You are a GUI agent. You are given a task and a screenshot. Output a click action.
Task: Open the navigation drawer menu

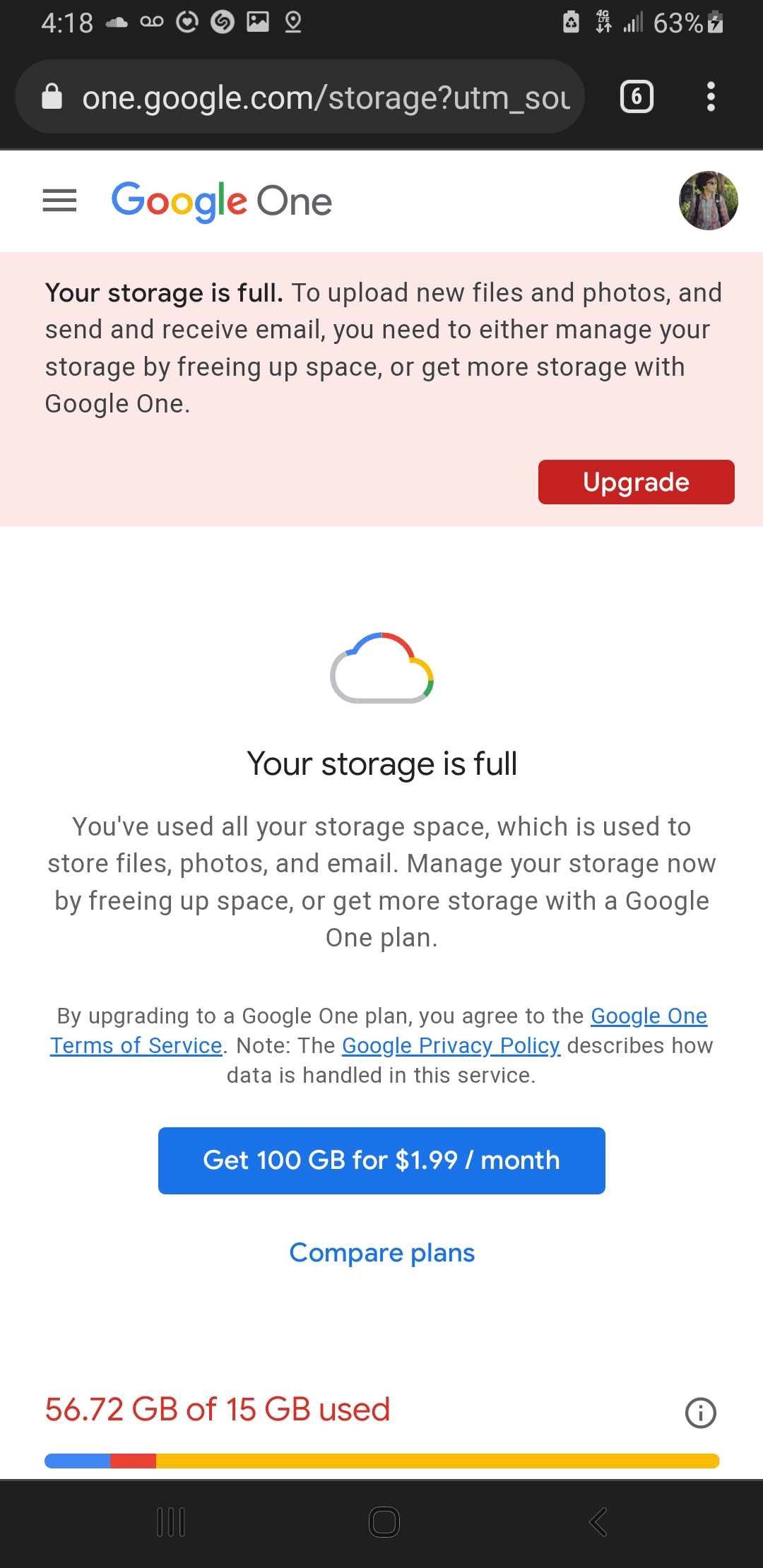pos(60,201)
